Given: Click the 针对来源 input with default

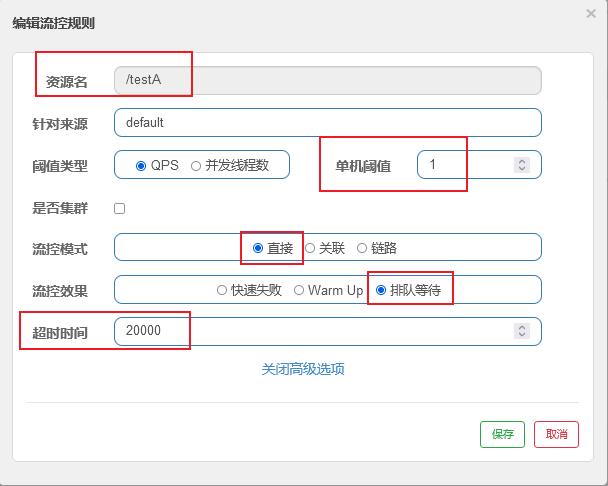Looking at the screenshot, I should (x=328, y=123).
